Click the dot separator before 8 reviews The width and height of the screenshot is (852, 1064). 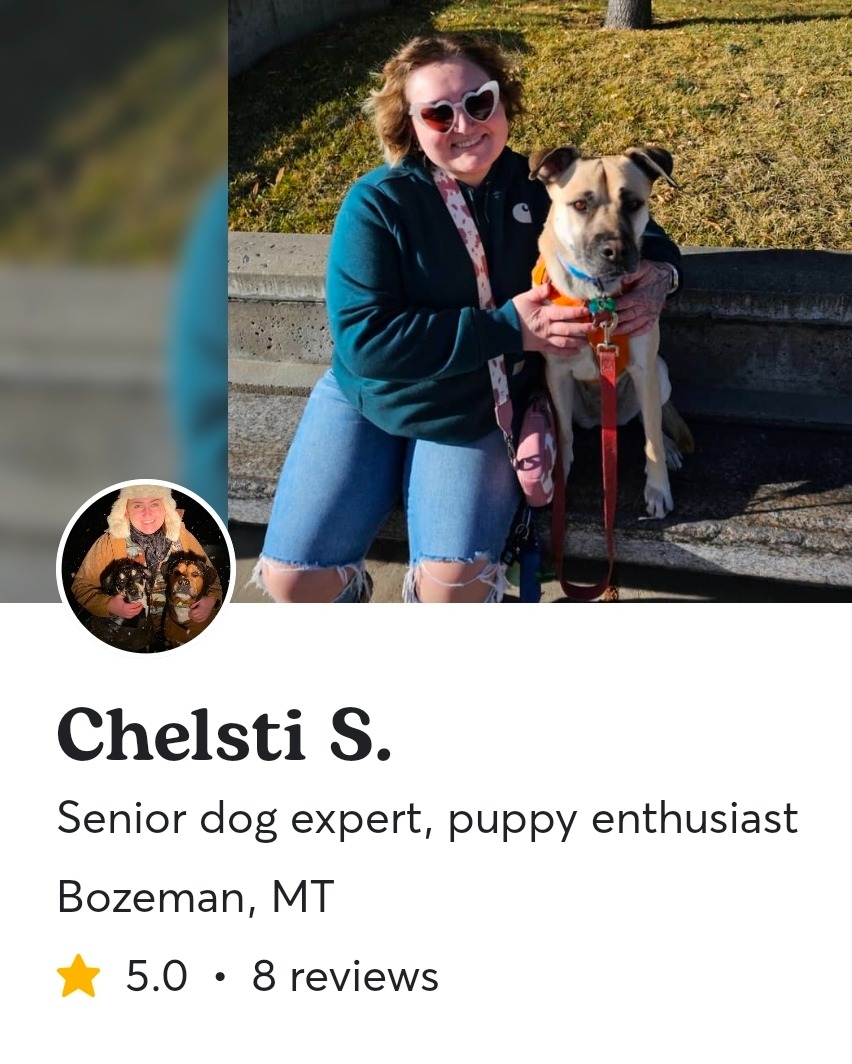click(219, 978)
